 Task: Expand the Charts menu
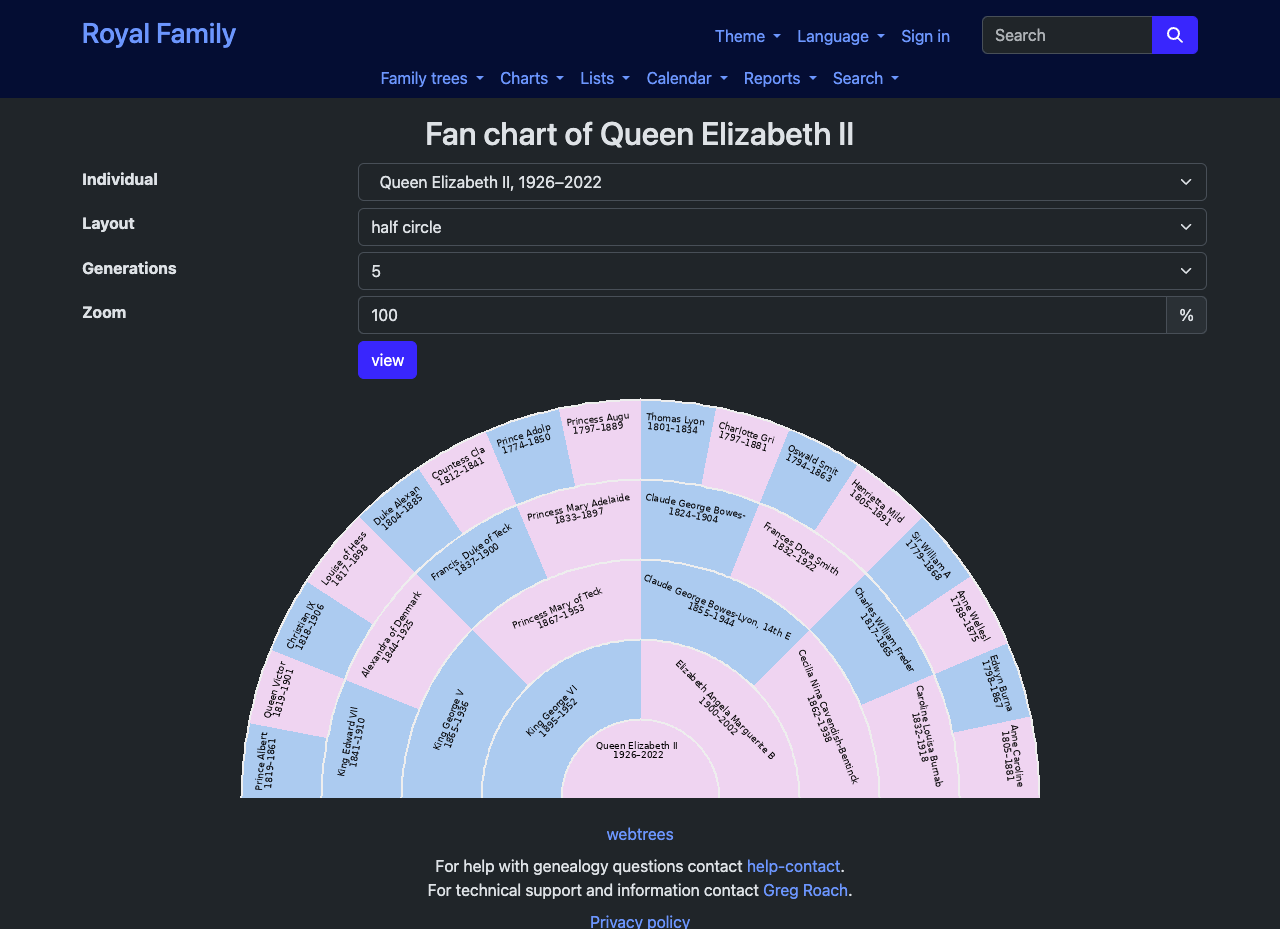[x=531, y=78]
